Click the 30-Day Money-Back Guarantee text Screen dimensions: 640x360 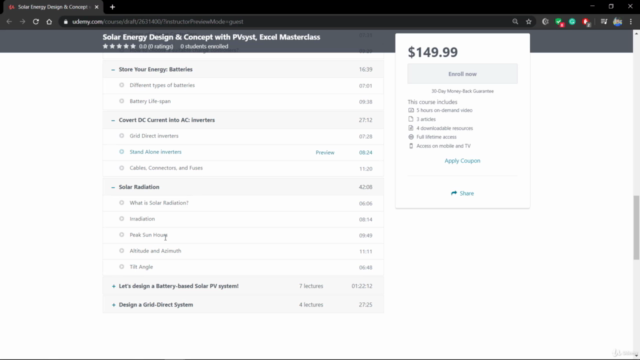pyautogui.click(x=462, y=91)
